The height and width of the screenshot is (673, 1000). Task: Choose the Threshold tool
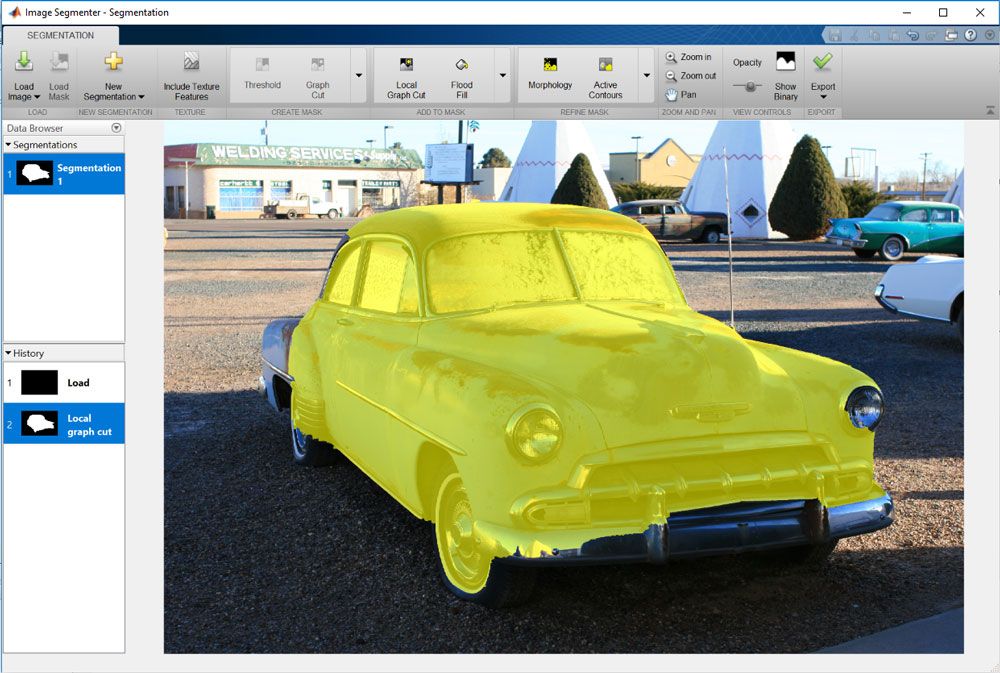coord(262,75)
